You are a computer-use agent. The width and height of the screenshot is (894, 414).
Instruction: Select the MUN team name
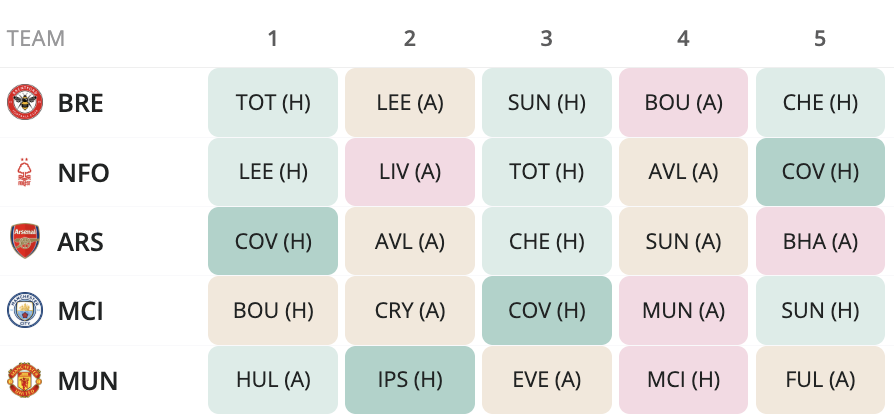tap(88, 381)
